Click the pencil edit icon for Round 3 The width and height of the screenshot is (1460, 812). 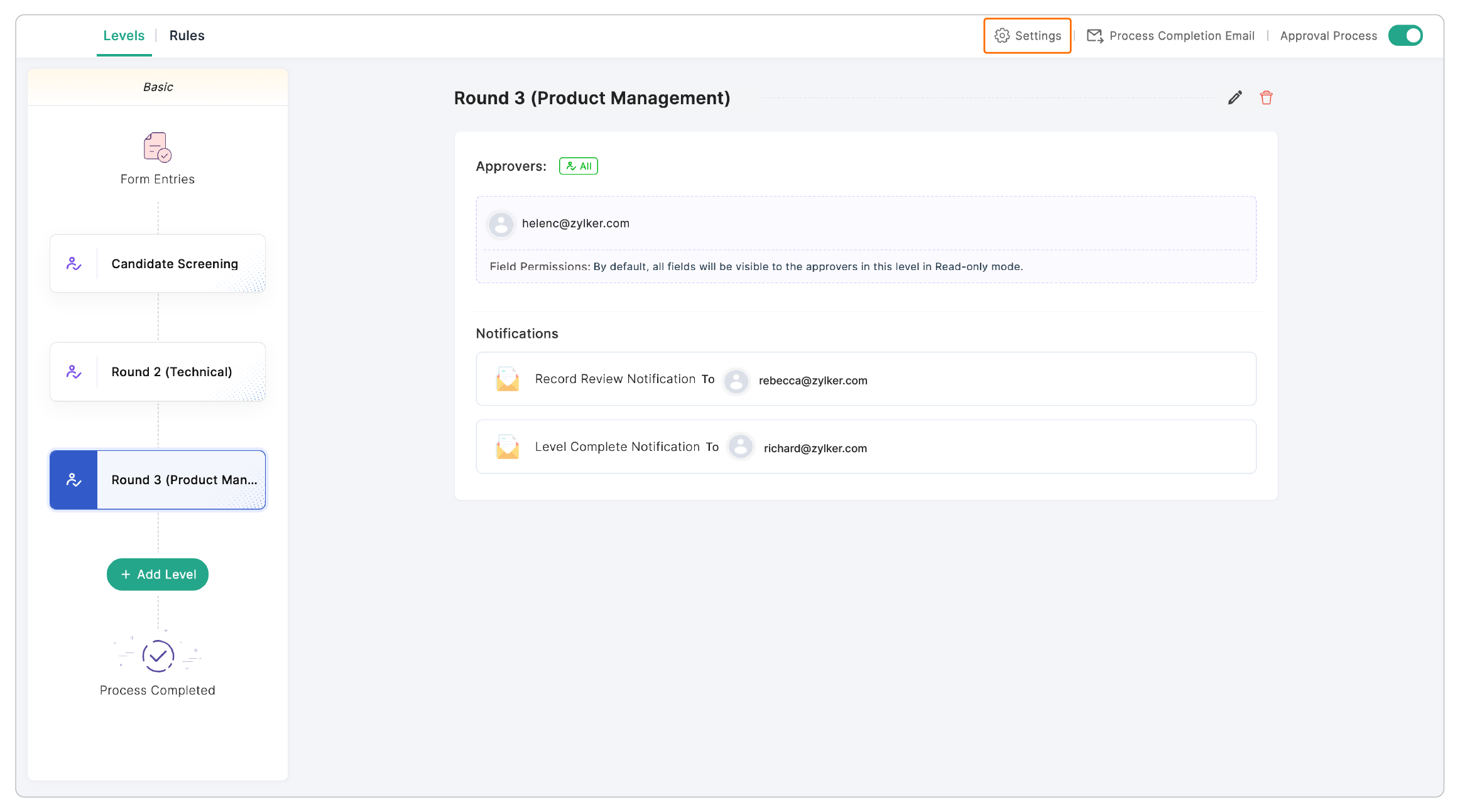click(1234, 98)
